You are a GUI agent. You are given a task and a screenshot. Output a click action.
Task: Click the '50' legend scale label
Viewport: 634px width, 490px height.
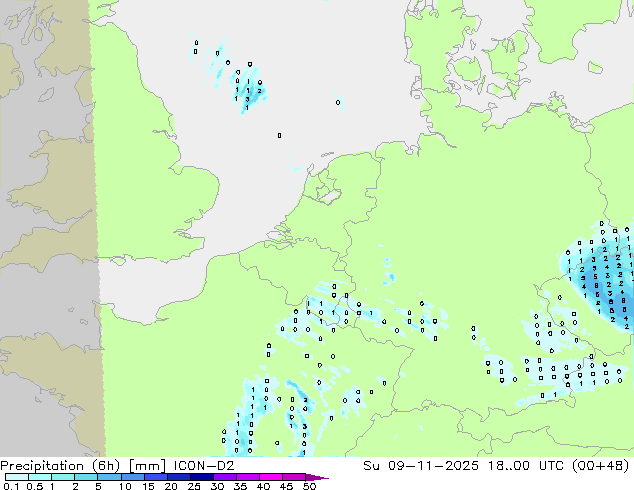coord(309,486)
